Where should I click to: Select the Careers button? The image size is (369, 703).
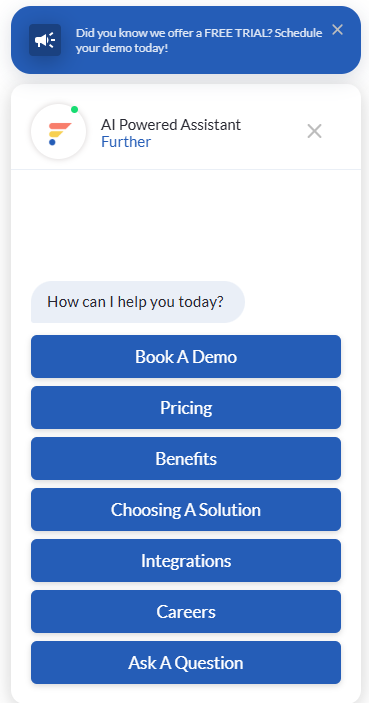pos(186,612)
